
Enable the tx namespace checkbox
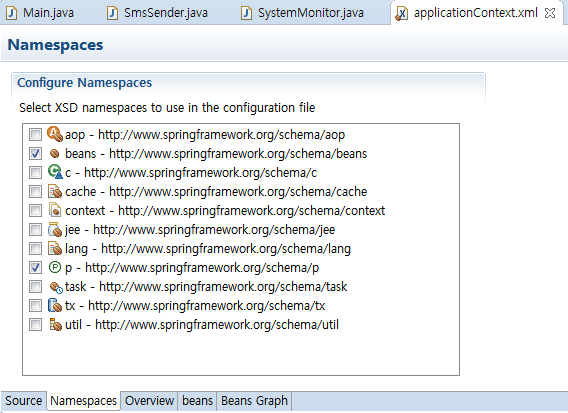coord(35,305)
